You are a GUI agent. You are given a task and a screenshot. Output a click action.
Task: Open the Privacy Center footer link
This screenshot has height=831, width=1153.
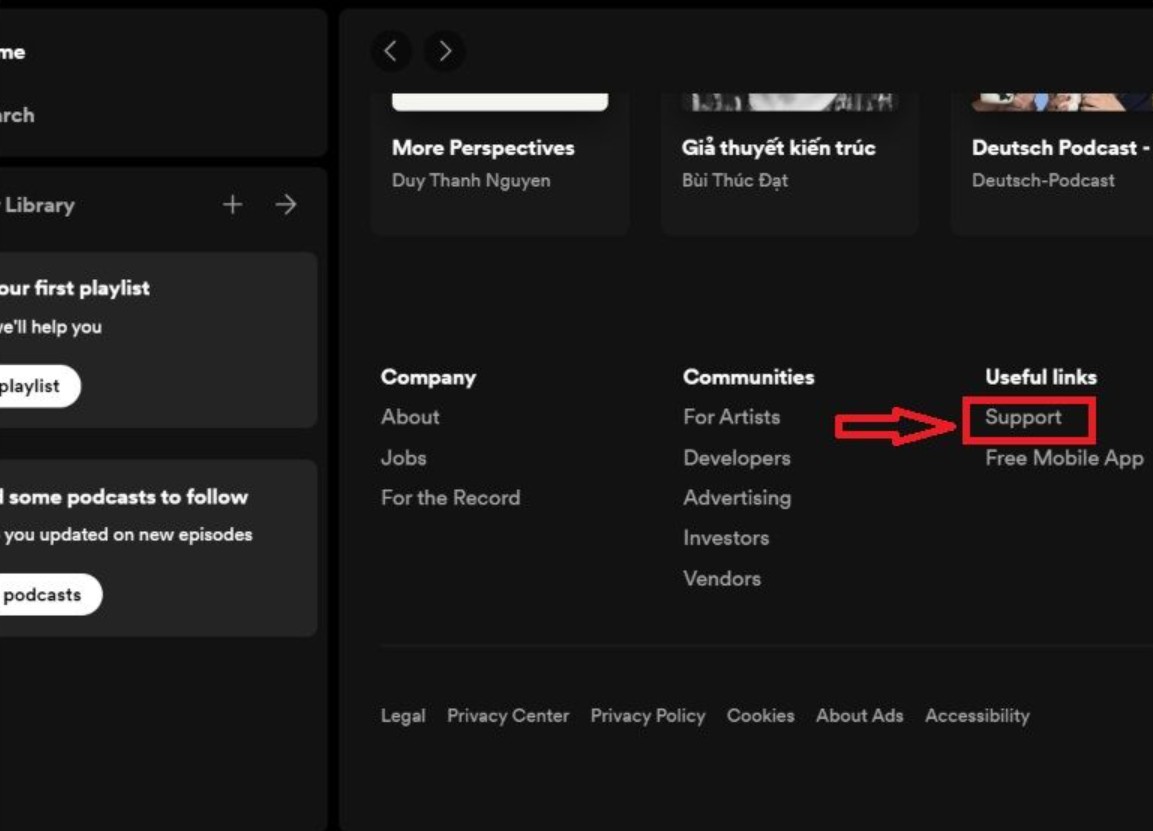(508, 716)
